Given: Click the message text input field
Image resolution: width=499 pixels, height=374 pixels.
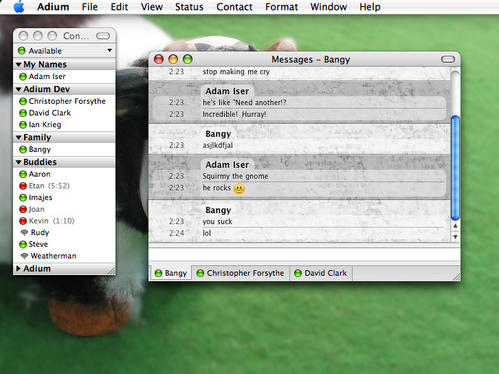Looking at the screenshot, I should click(x=304, y=254).
